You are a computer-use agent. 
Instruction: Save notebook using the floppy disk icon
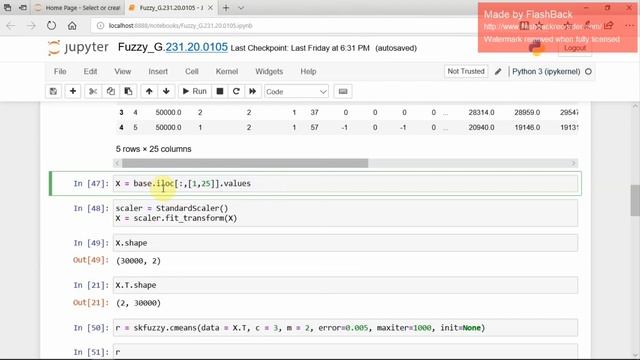53,91
